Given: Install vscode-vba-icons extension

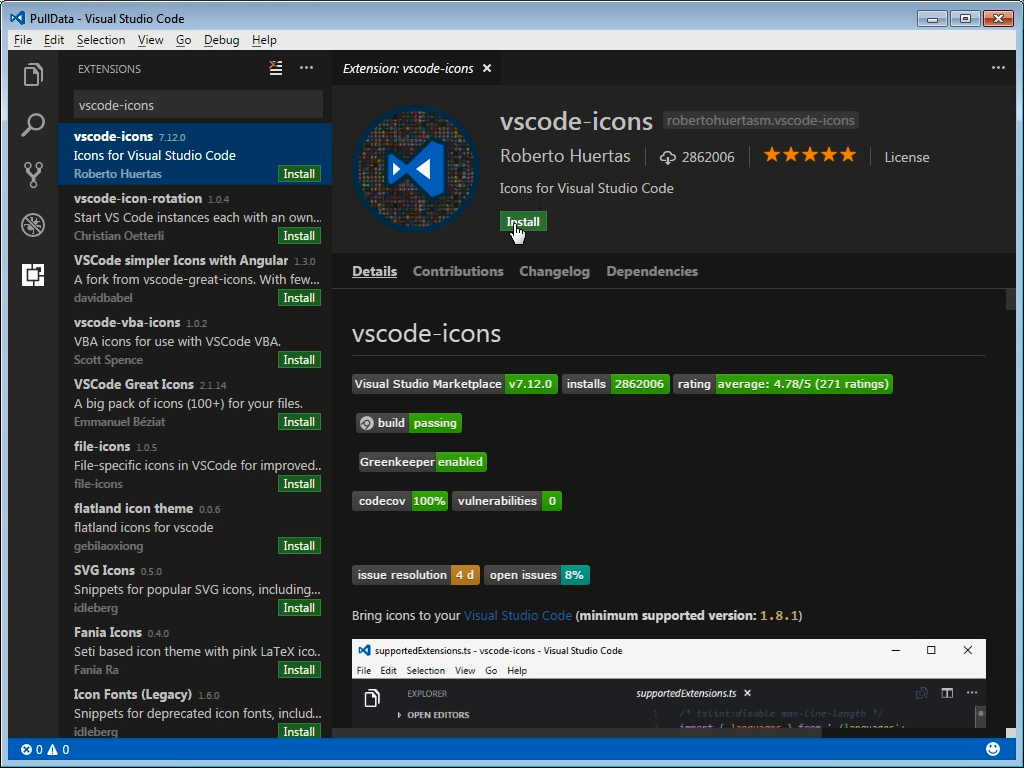Looking at the screenshot, I should [x=299, y=360].
